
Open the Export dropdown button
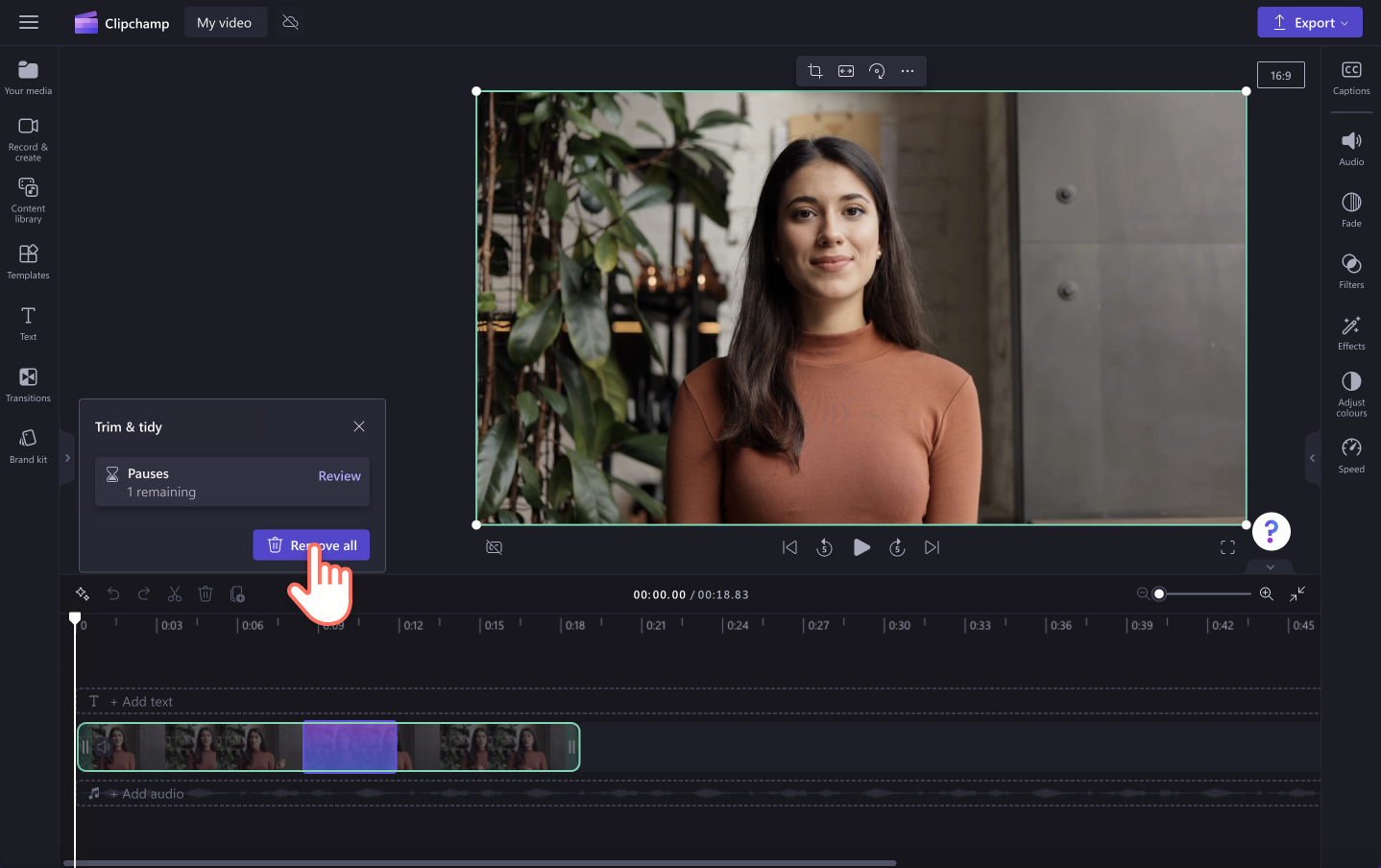point(1310,22)
